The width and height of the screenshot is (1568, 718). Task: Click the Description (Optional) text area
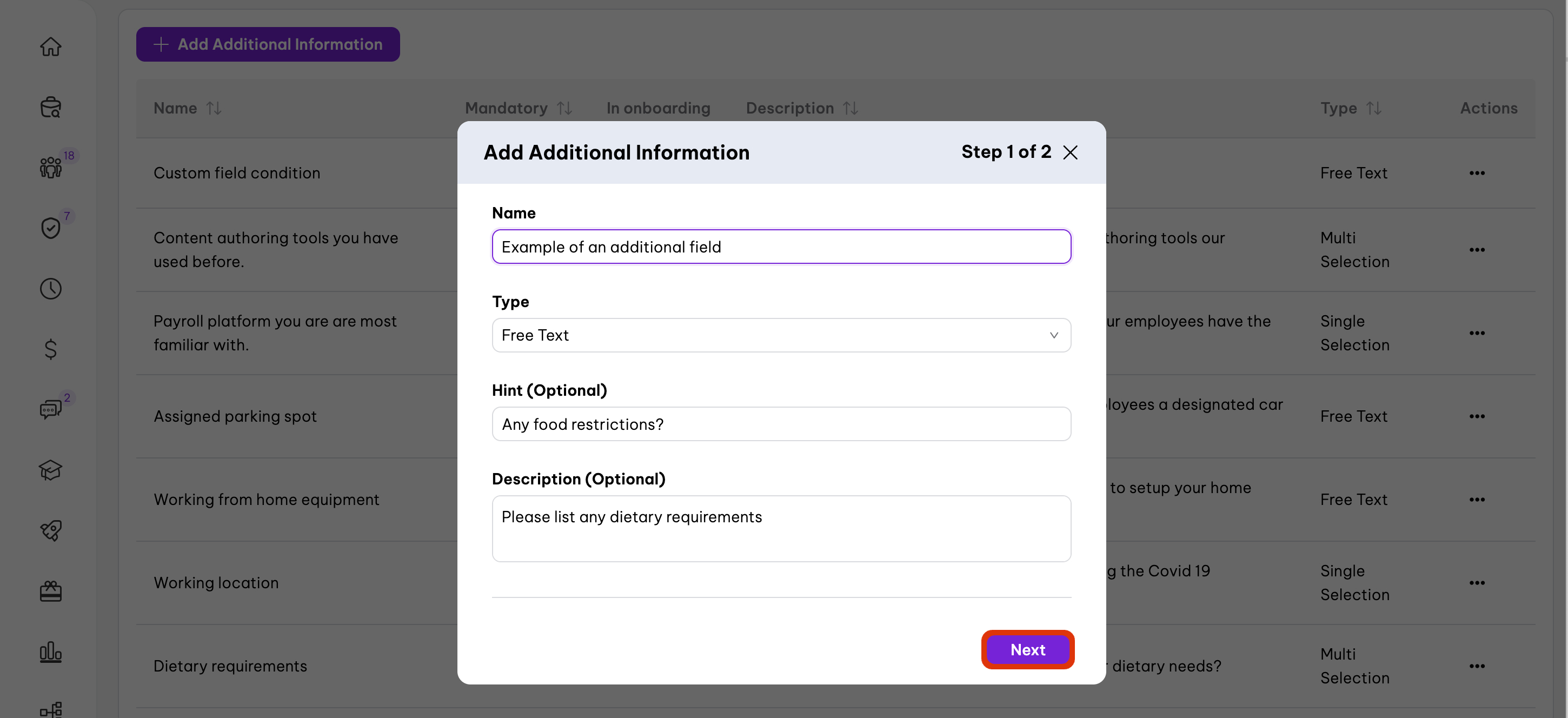point(781,529)
